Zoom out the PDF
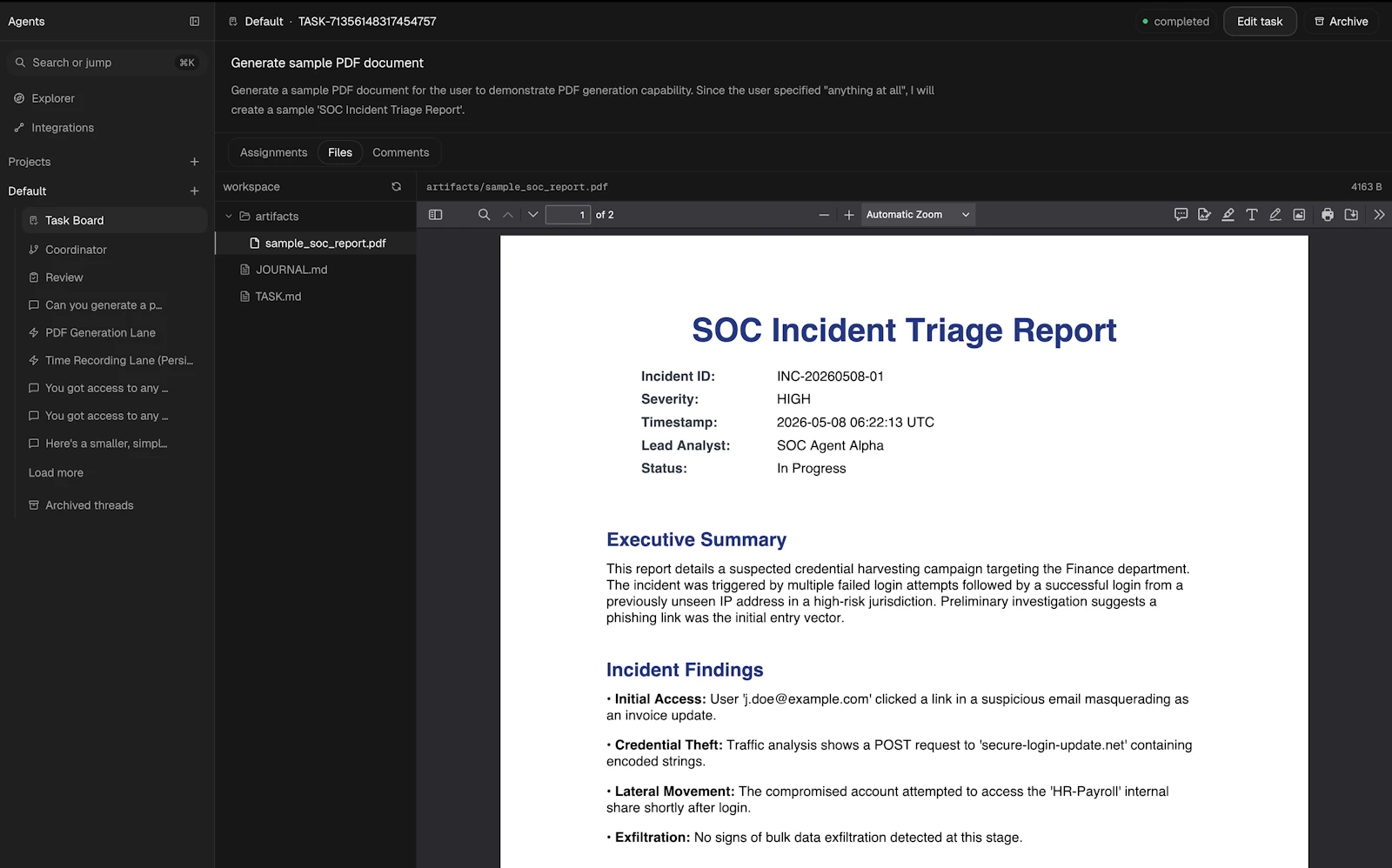 coord(824,215)
